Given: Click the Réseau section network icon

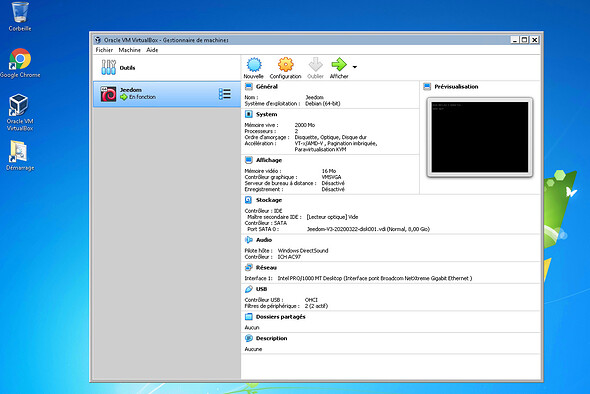Looking at the screenshot, I should click(x=249, y=268).
